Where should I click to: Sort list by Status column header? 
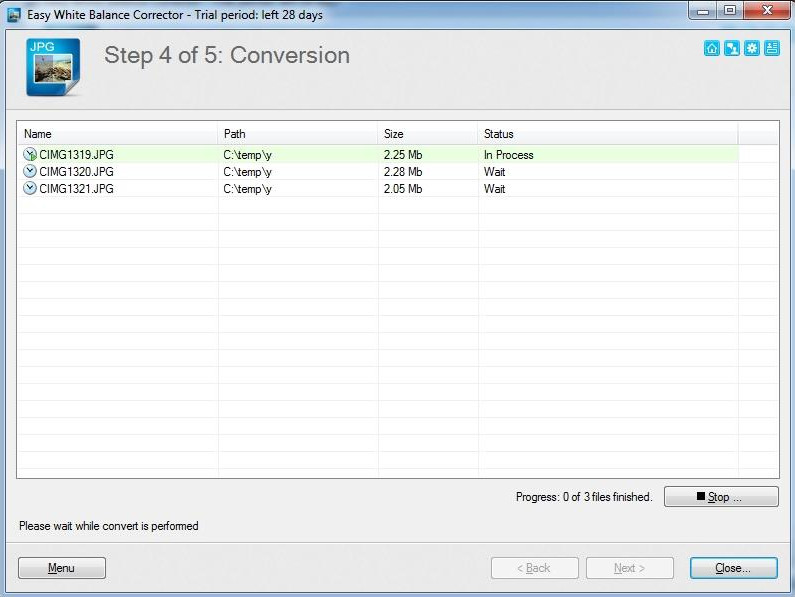click(x=607, y=134)
